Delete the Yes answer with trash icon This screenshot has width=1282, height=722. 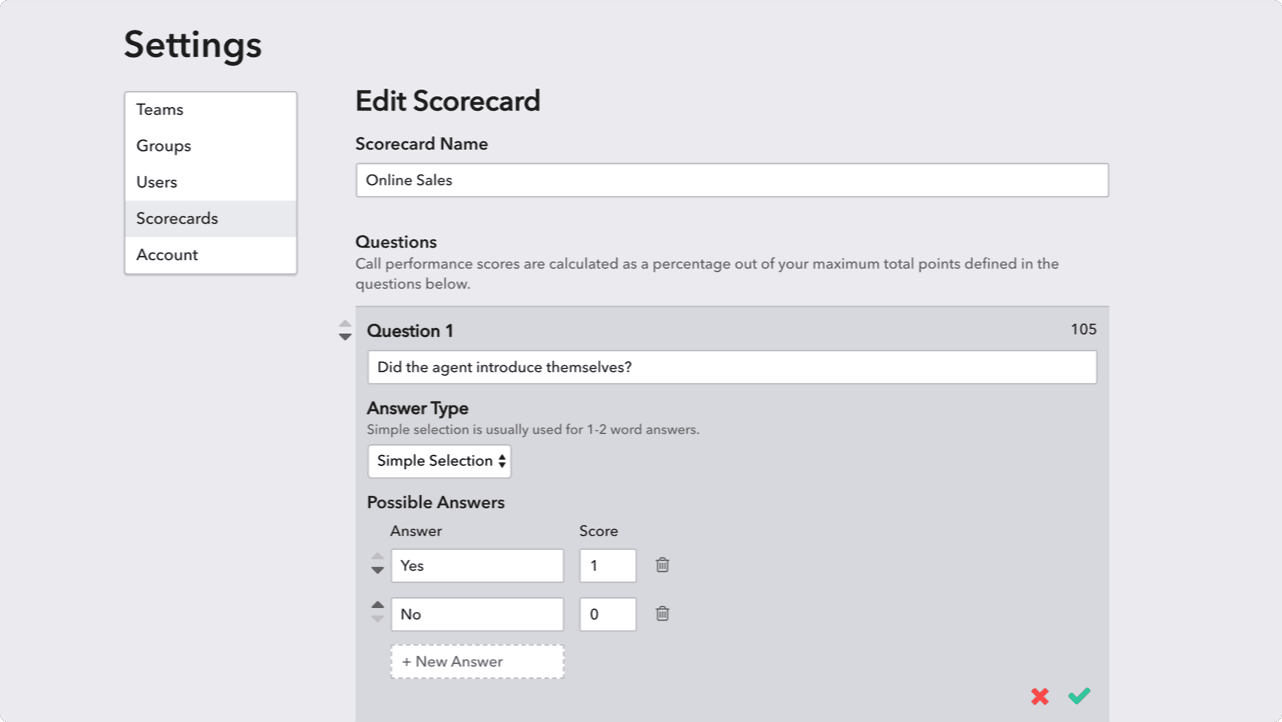tap(662, 565)
